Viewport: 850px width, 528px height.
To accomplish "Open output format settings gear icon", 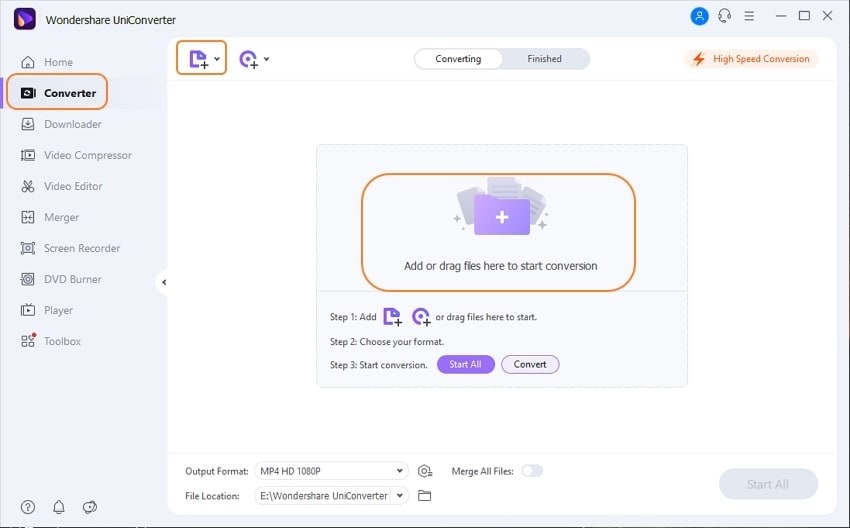I will click(425, 471).
